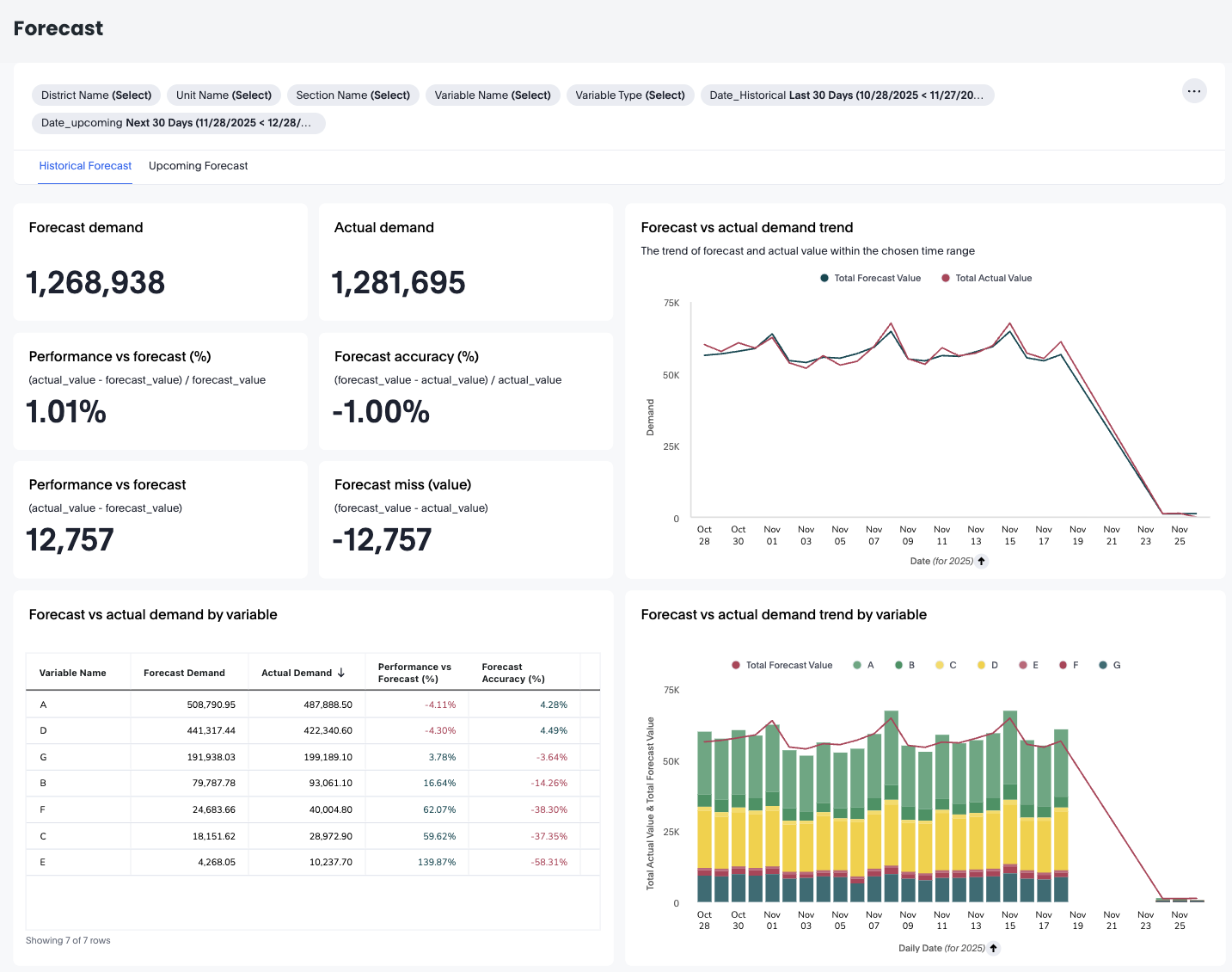Select the table row for variable E
Image resolution: width=1232 pixels, height=972 pixels.
43,862
